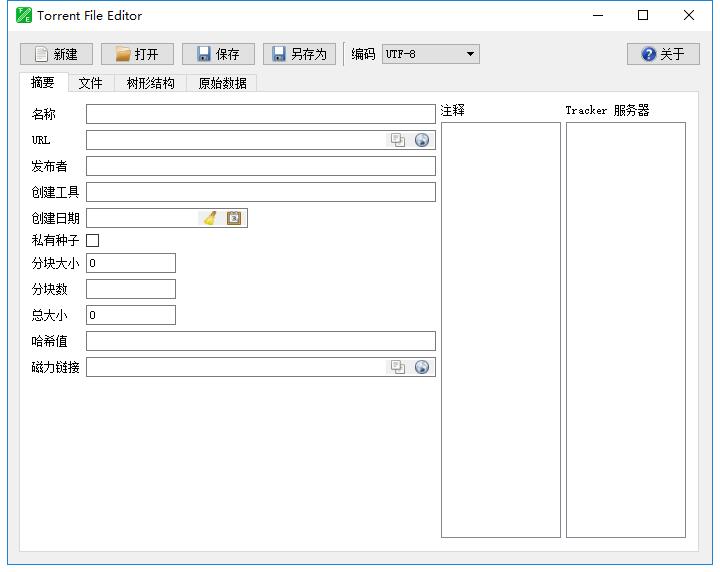Viewport: 720px width, 572px height.
Task: Click the 总大小 field
Action: tap(131, 315)
